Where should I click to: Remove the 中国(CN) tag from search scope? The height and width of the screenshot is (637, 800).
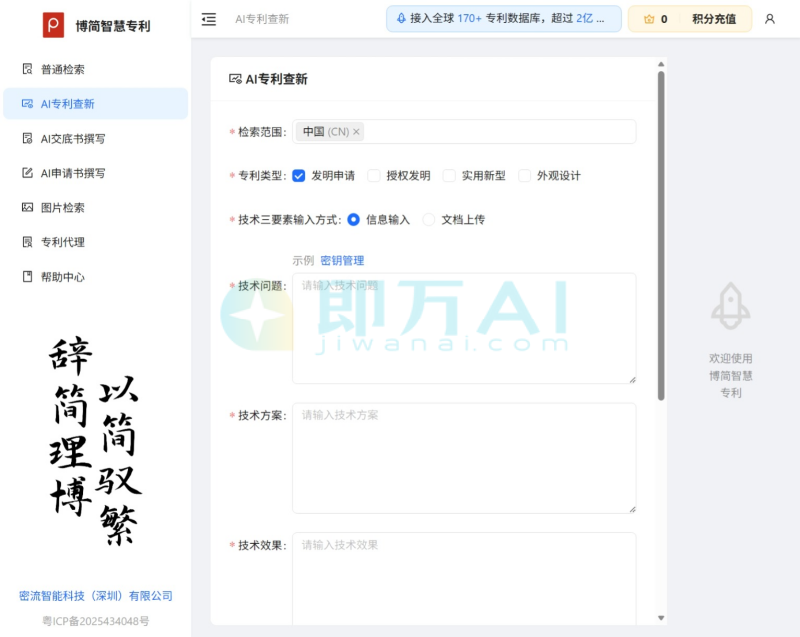coord(357,131)
